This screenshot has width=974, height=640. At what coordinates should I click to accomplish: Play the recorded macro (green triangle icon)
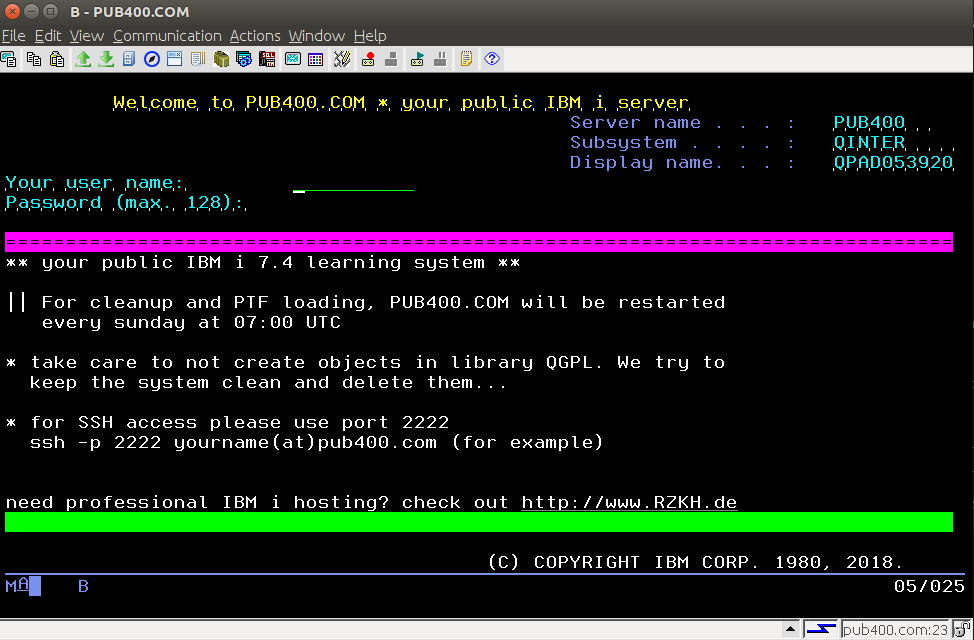point(417,58)
